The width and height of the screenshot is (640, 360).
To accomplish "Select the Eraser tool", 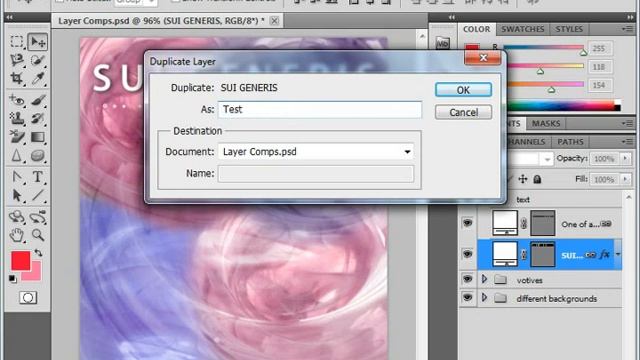I will [17, 137].
